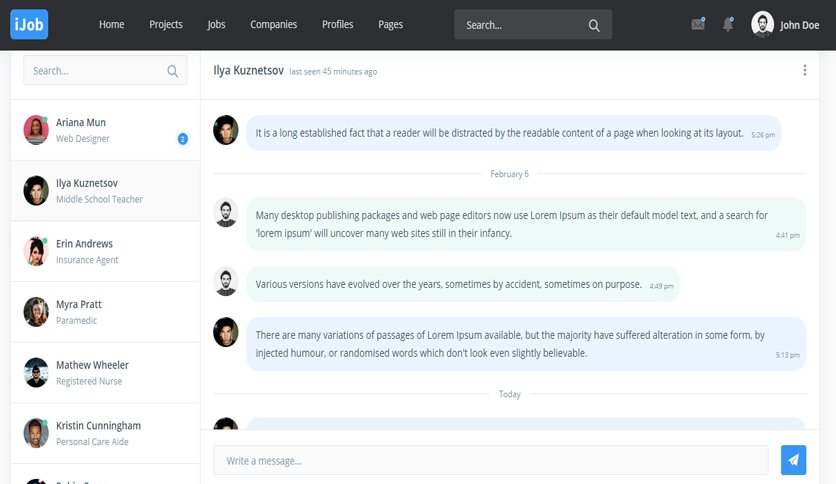Open the Home menu item
The width and height of the screenshot is (836, 484).
[111, 25]
